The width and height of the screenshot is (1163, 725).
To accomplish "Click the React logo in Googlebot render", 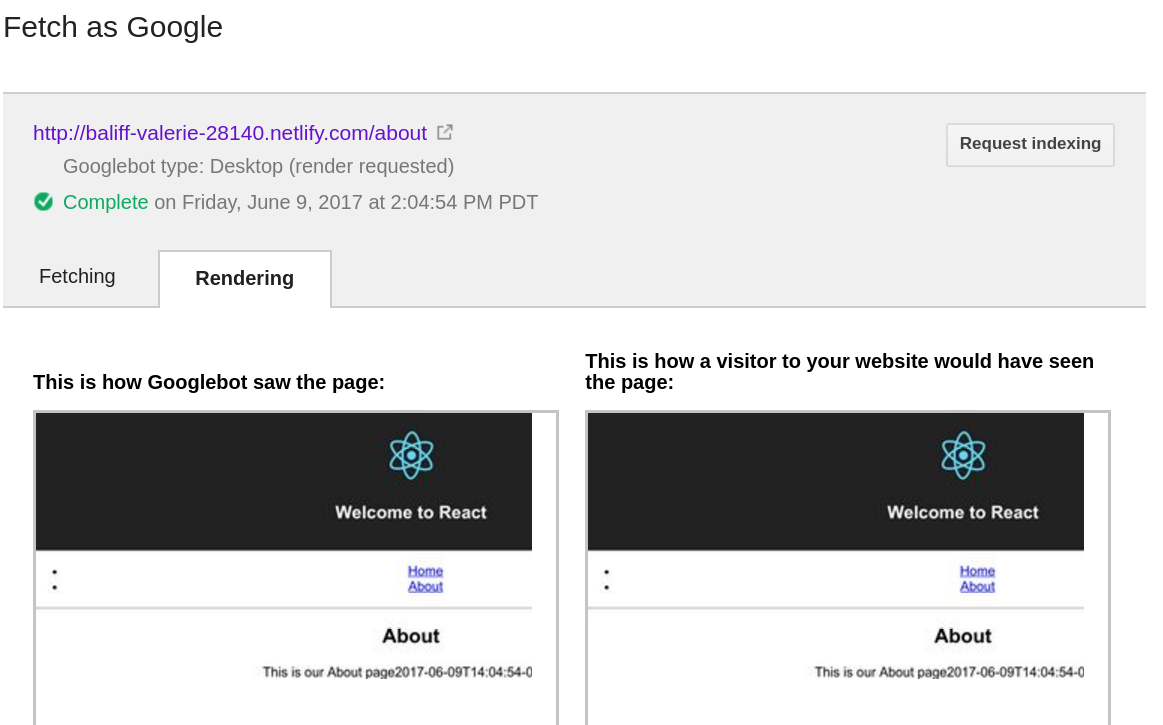I will pyautogui.click(x=412, y=456).
